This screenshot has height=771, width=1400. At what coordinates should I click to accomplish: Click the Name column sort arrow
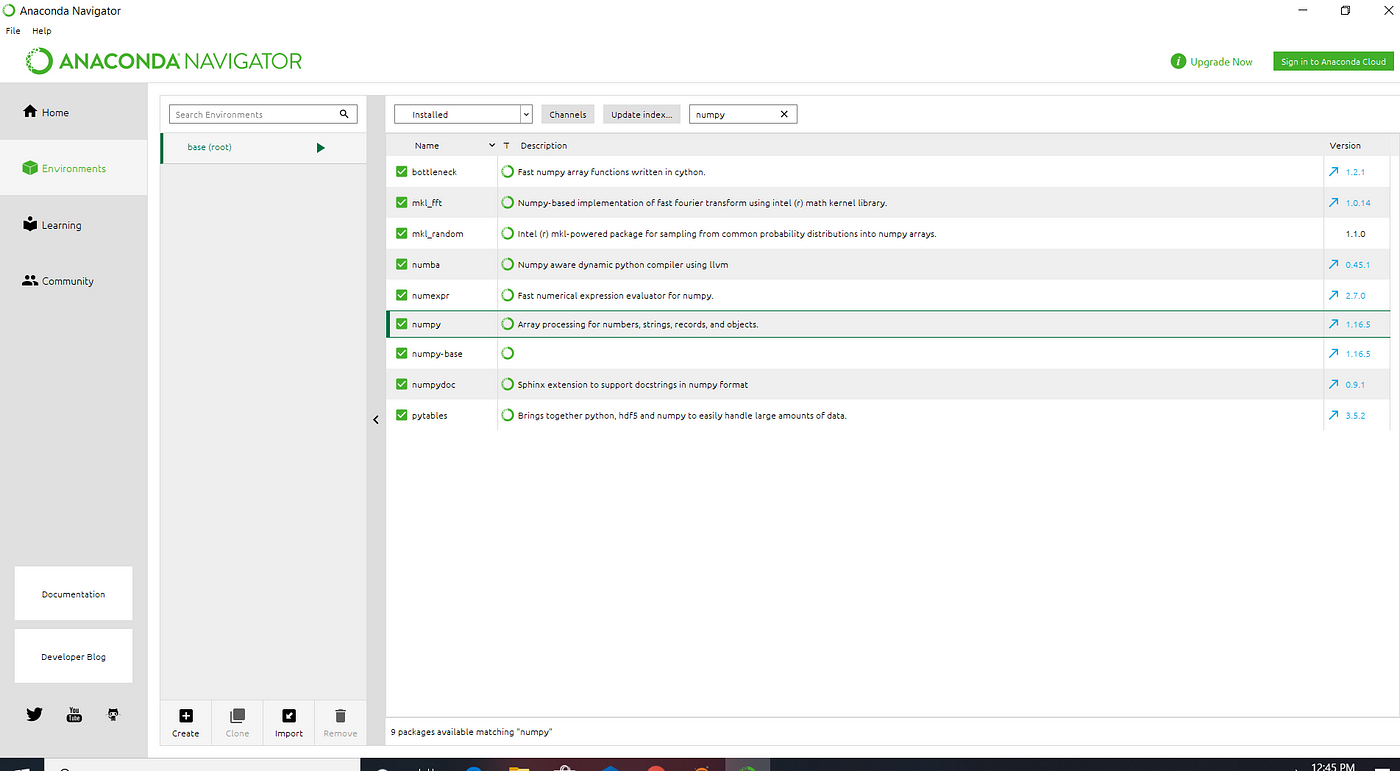[492, 146]
